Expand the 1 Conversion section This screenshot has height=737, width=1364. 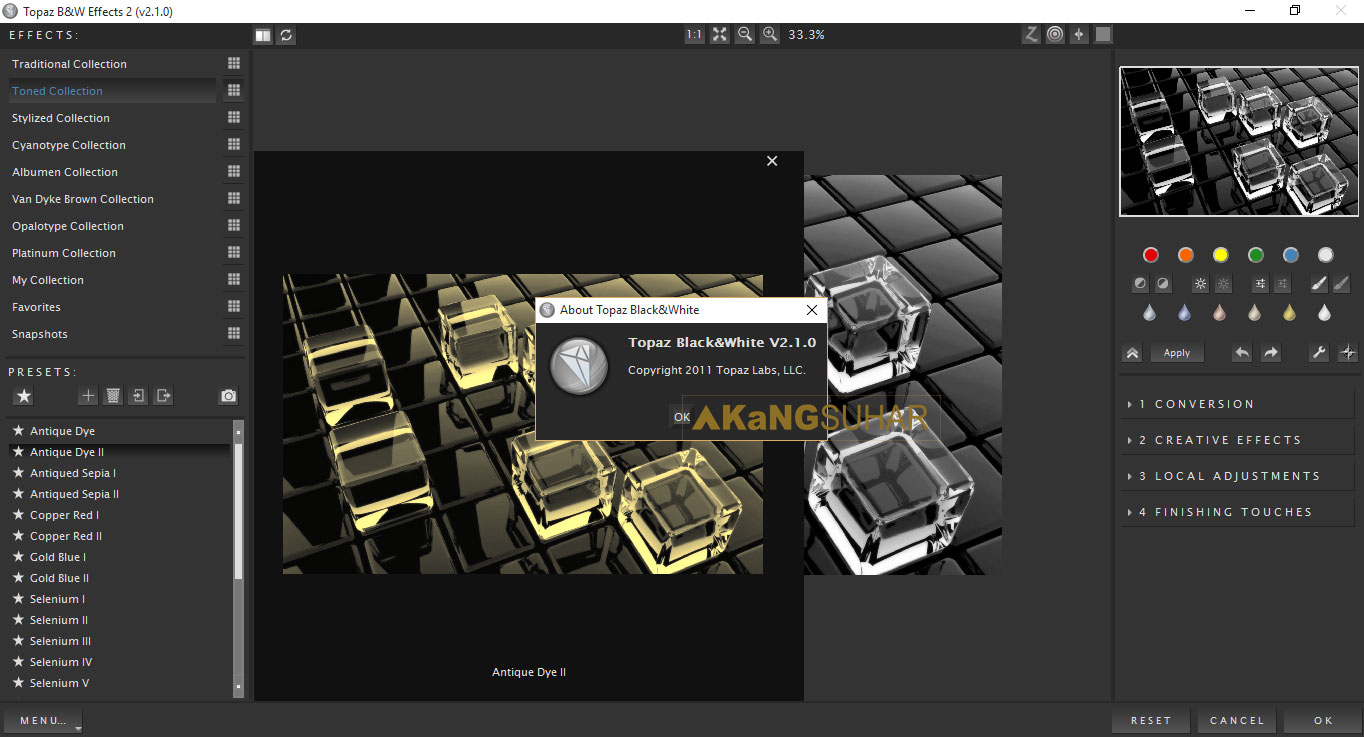pos(1237,404)
